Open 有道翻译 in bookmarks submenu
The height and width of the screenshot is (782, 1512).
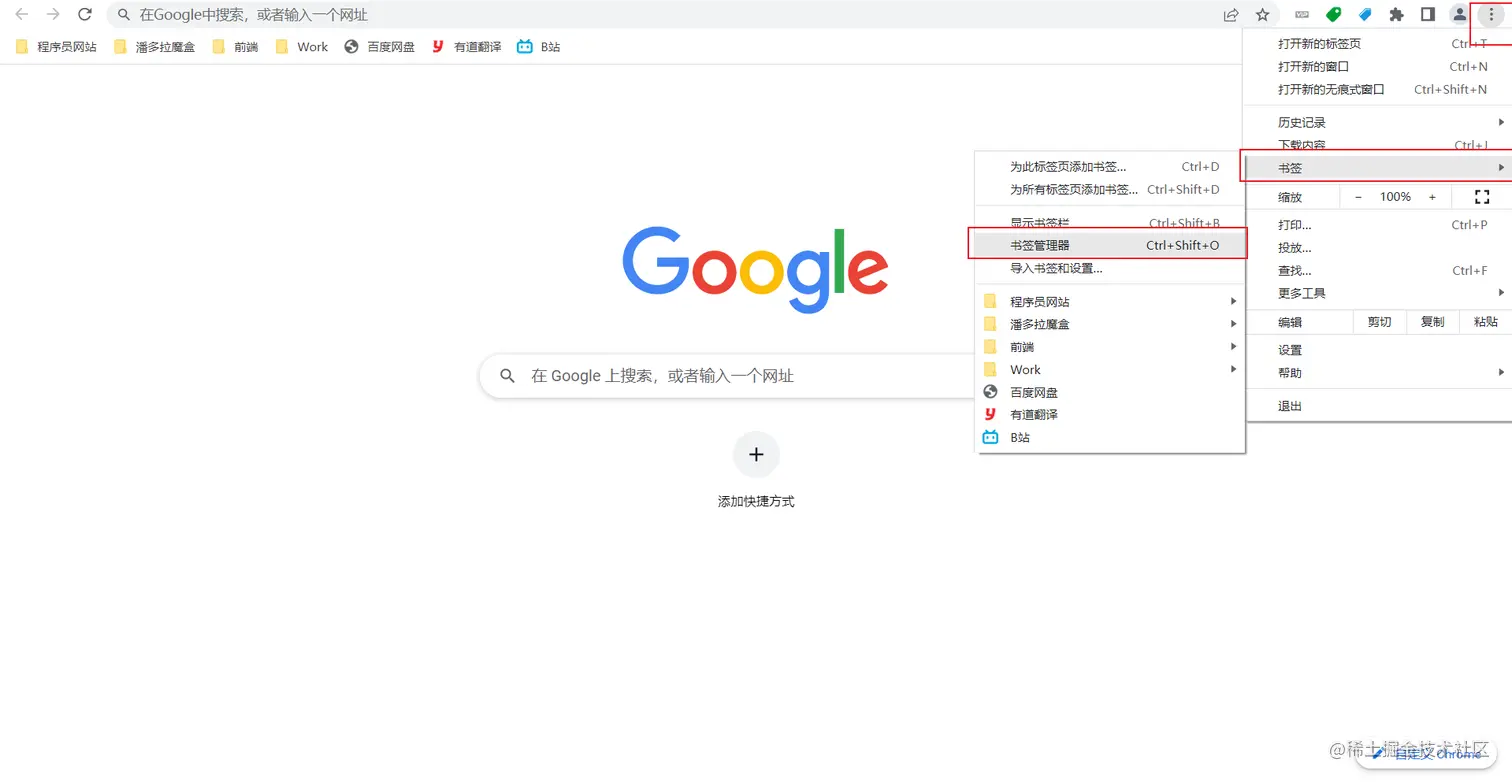pos(1110,415)
